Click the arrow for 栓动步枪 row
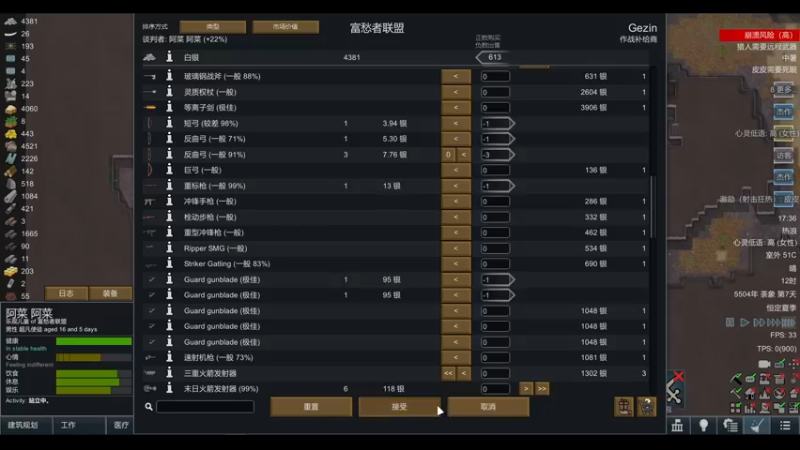Viewport: 800px width, 450px height. 456,217
